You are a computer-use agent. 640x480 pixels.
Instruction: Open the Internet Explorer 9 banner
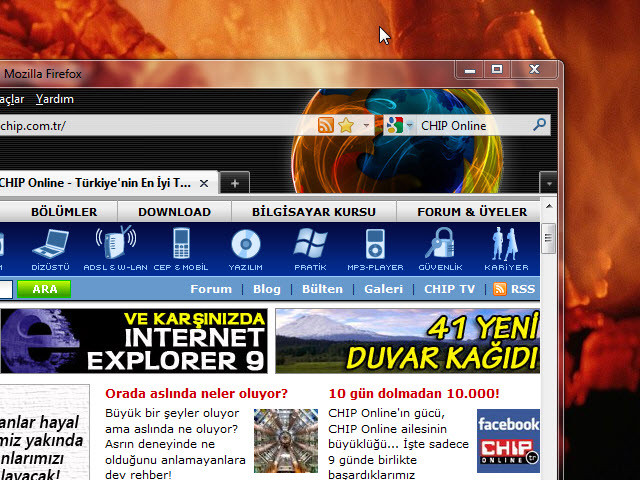(x=133, y=341)
